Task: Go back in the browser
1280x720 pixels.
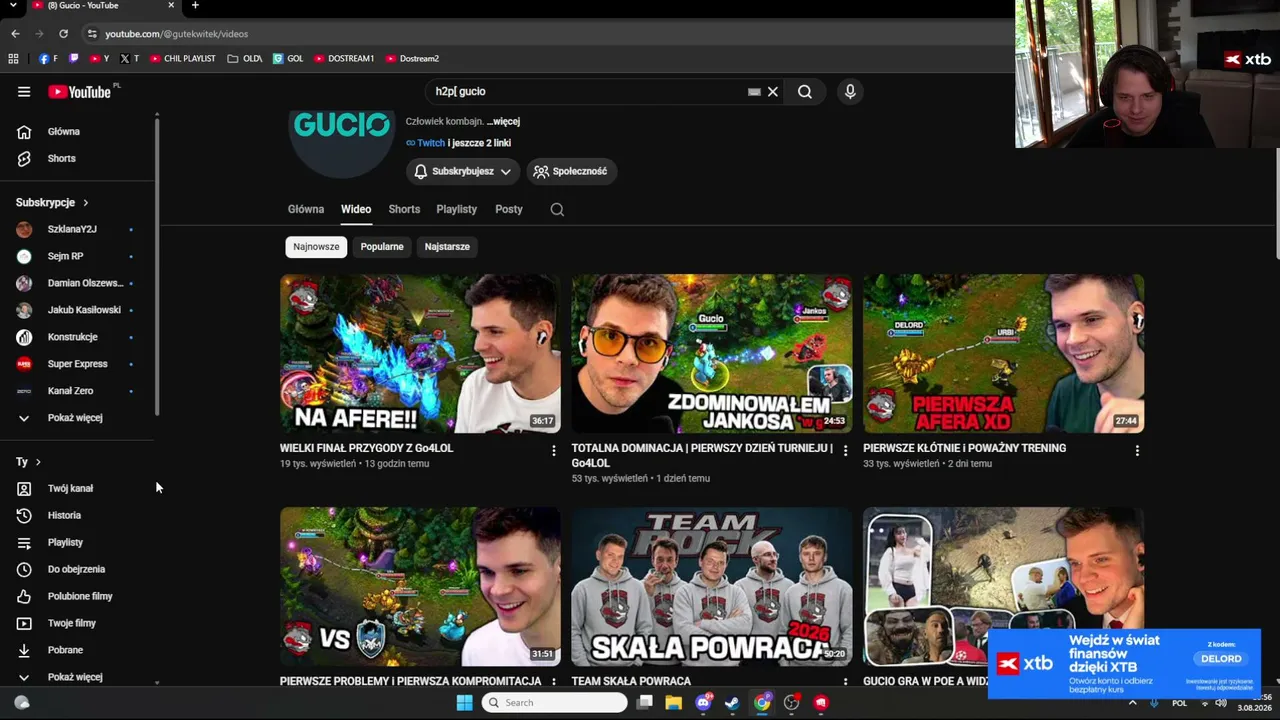Action: tap(15, 34)
